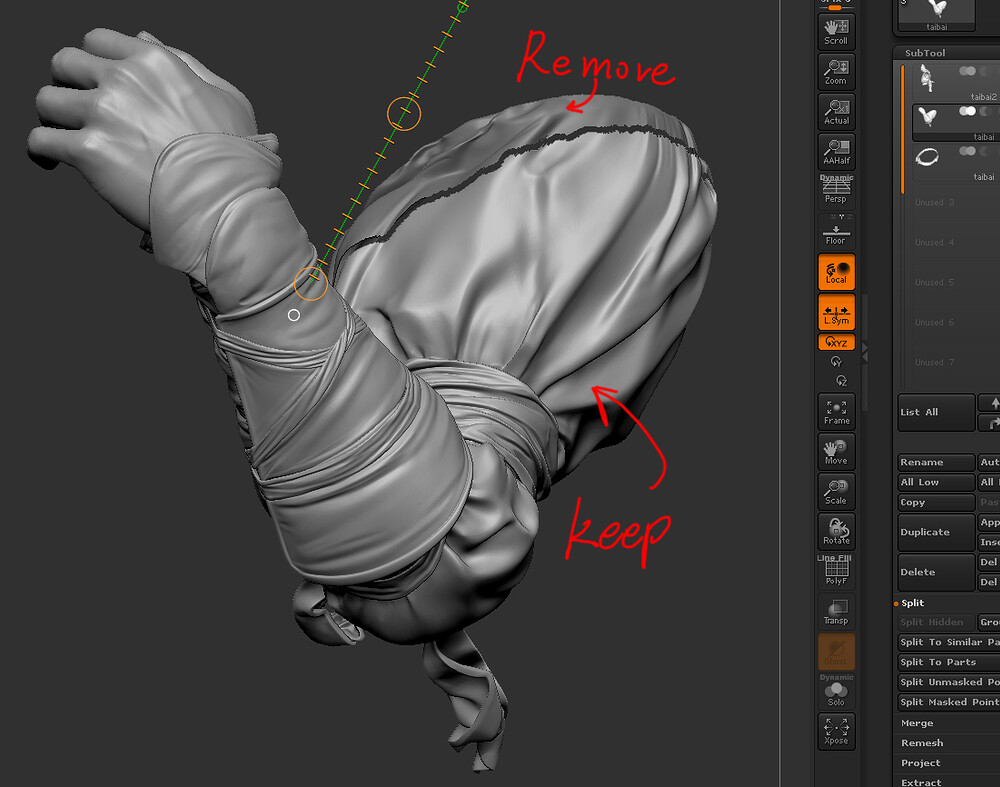
Task: Expand the Project section
Action: coord(920,763)
